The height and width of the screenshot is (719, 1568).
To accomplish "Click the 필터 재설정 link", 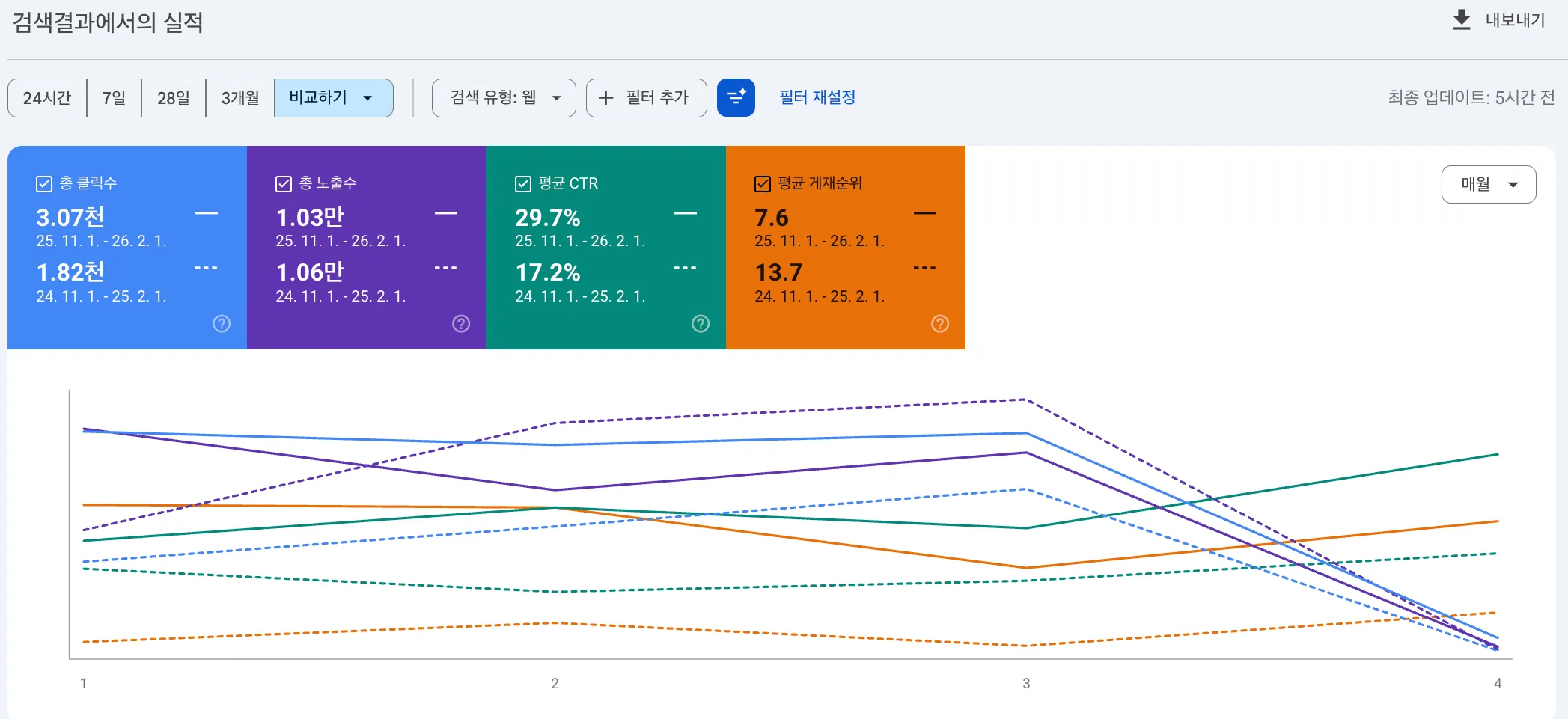I will pyautogui.click(x=817, y=97).
